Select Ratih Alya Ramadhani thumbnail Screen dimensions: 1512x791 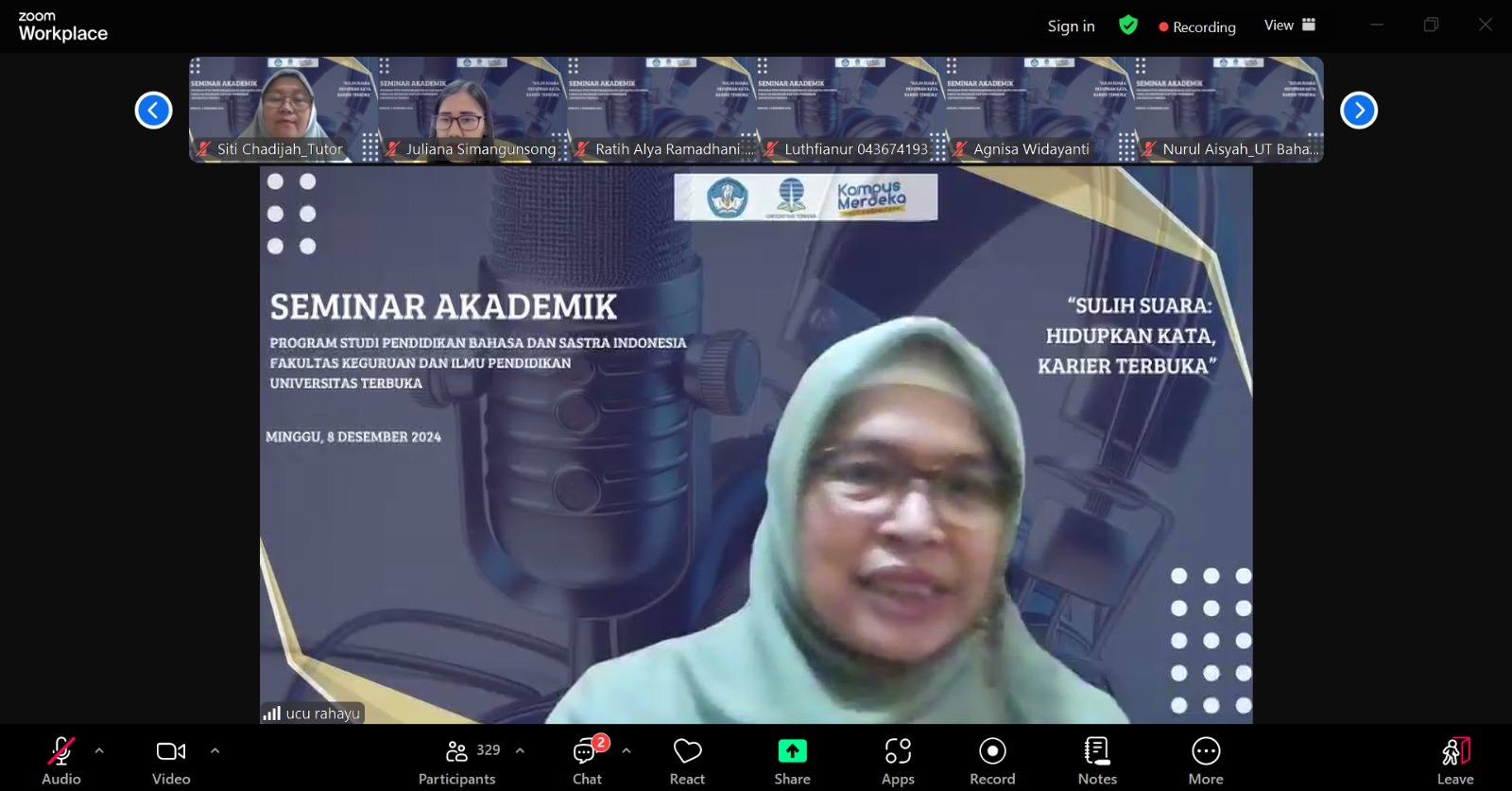661,110
